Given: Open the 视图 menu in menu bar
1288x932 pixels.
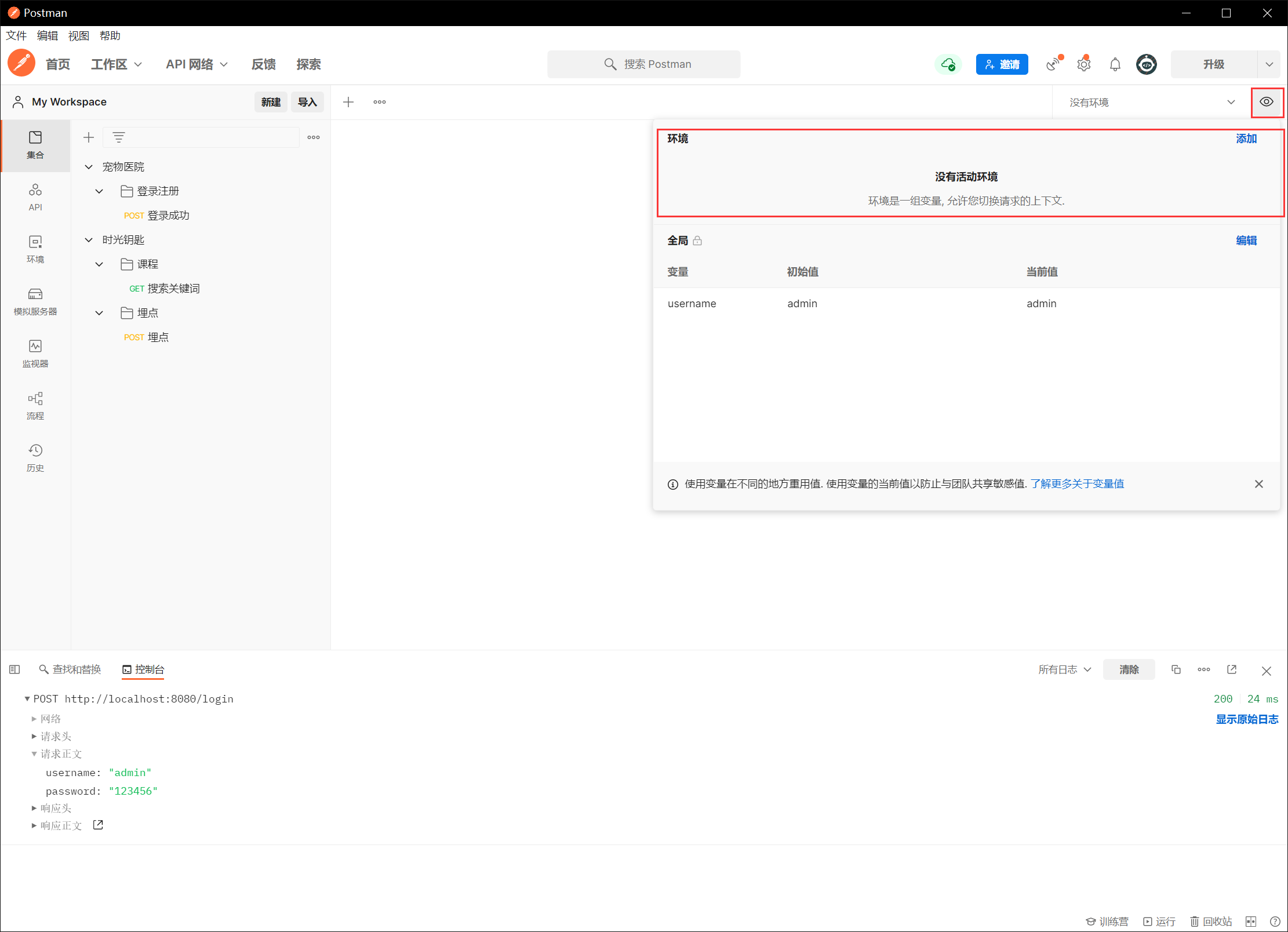Looking at the screenshot, I should coord(78,36).
